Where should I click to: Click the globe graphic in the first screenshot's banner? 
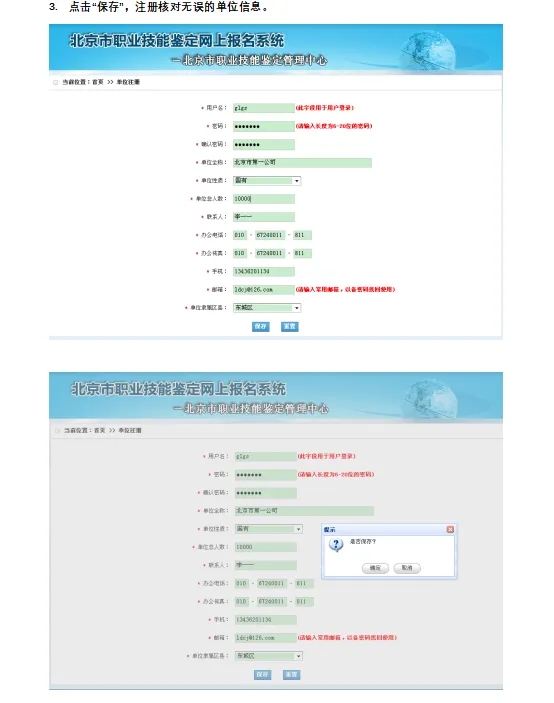coord(426,49)
